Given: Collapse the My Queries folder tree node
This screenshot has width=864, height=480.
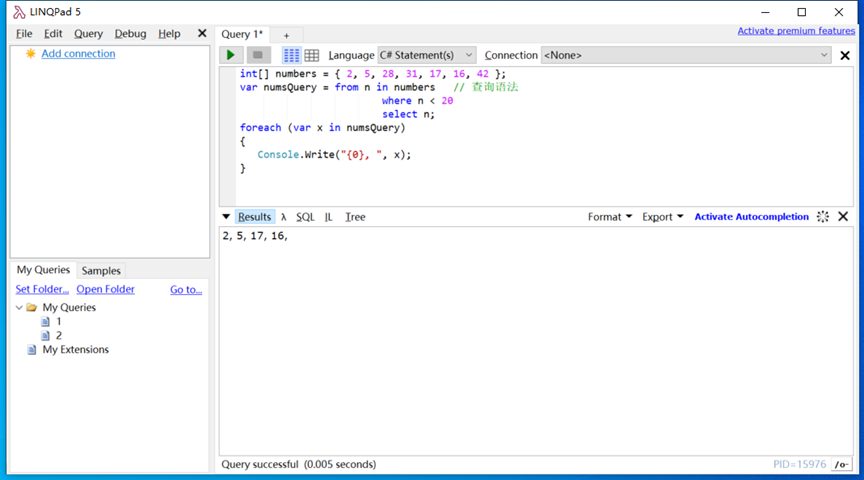Looking at the screenshot, I should click(x=19, y=308).
